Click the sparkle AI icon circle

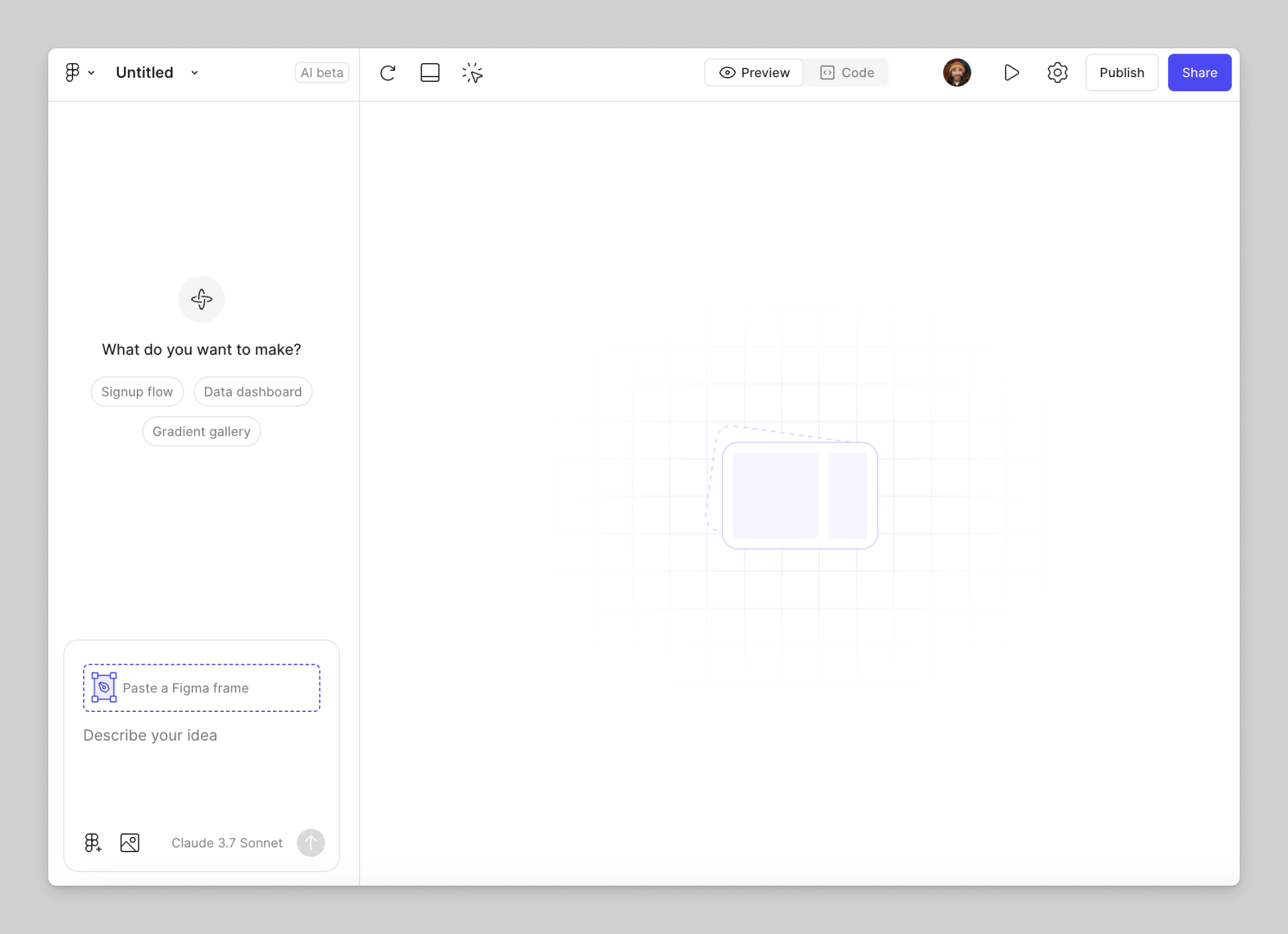[201, 299]
